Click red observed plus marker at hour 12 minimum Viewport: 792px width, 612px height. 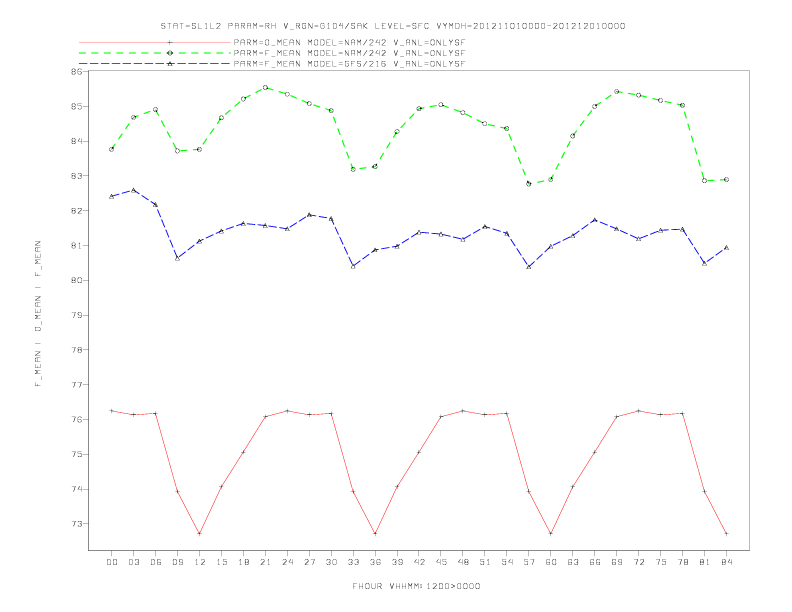(x=200, y=534)
